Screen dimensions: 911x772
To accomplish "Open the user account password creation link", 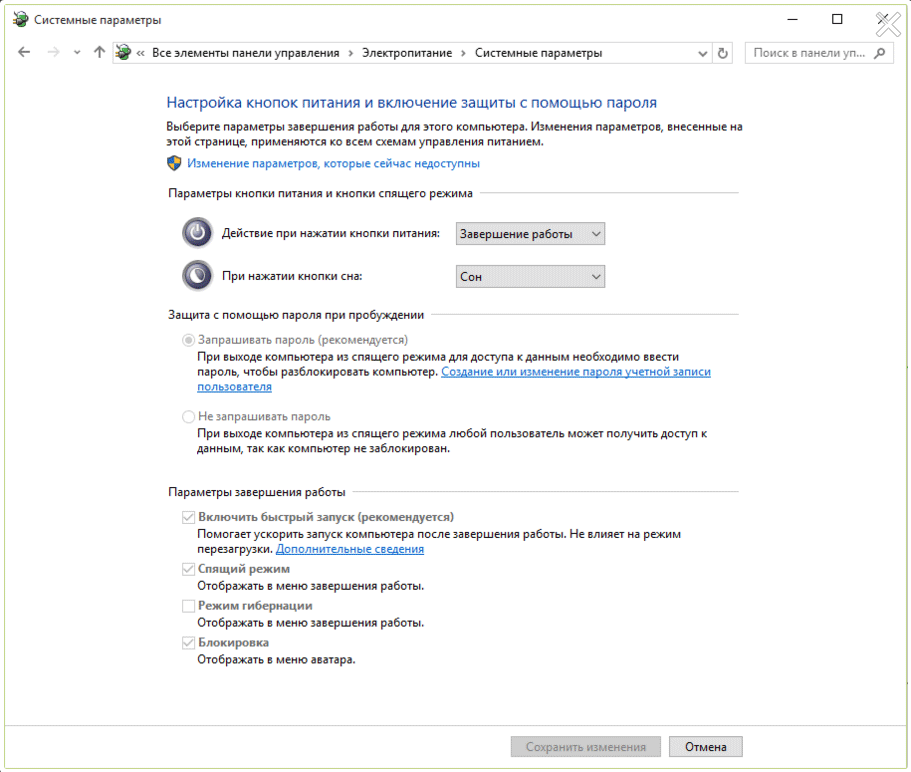I will [576, 372].
